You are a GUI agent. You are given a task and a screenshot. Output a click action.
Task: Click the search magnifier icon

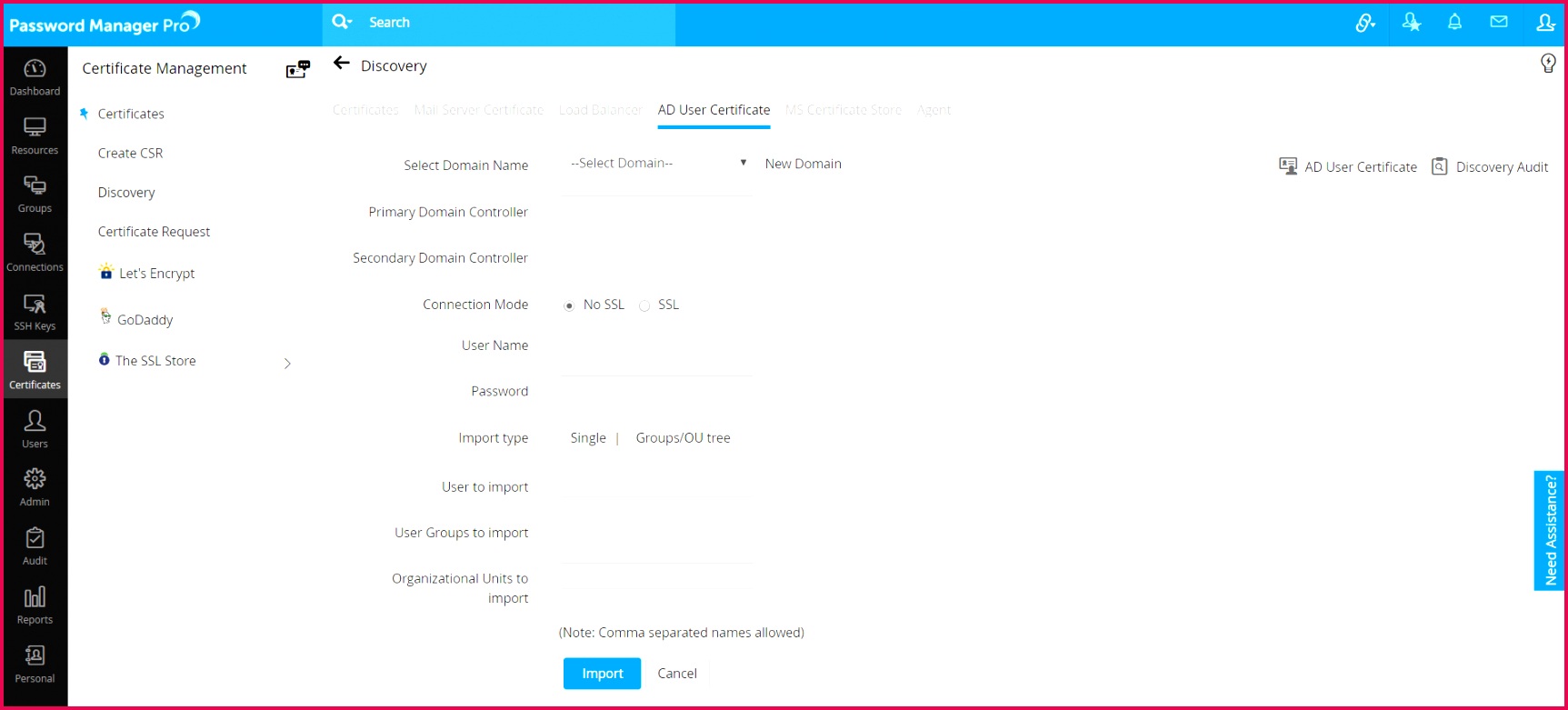pyautogui.click(x=342, y=22)
